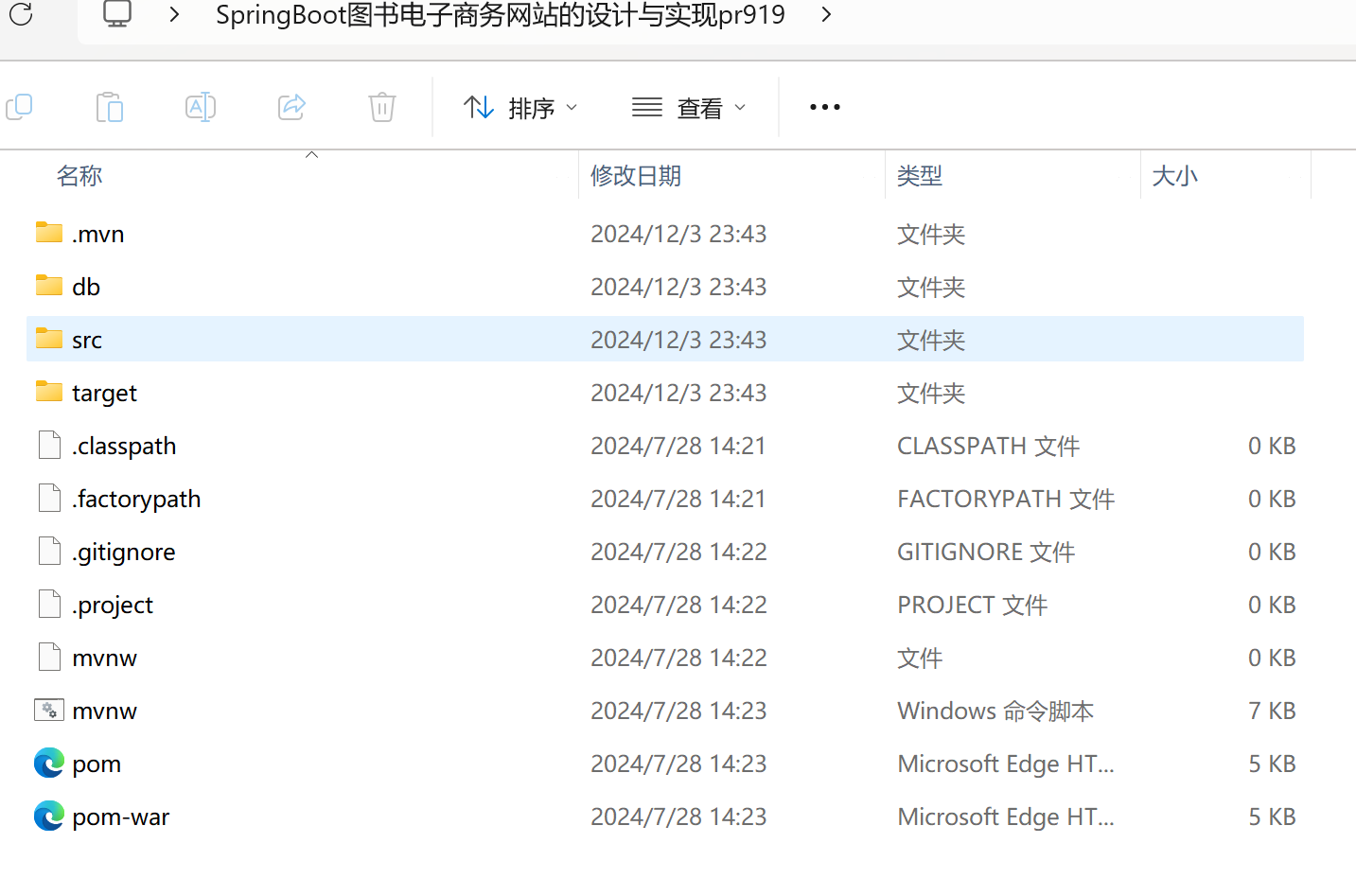Click SpringBoot folder path in address bar
1356x896 pixels.
click(x=501, y=15)
